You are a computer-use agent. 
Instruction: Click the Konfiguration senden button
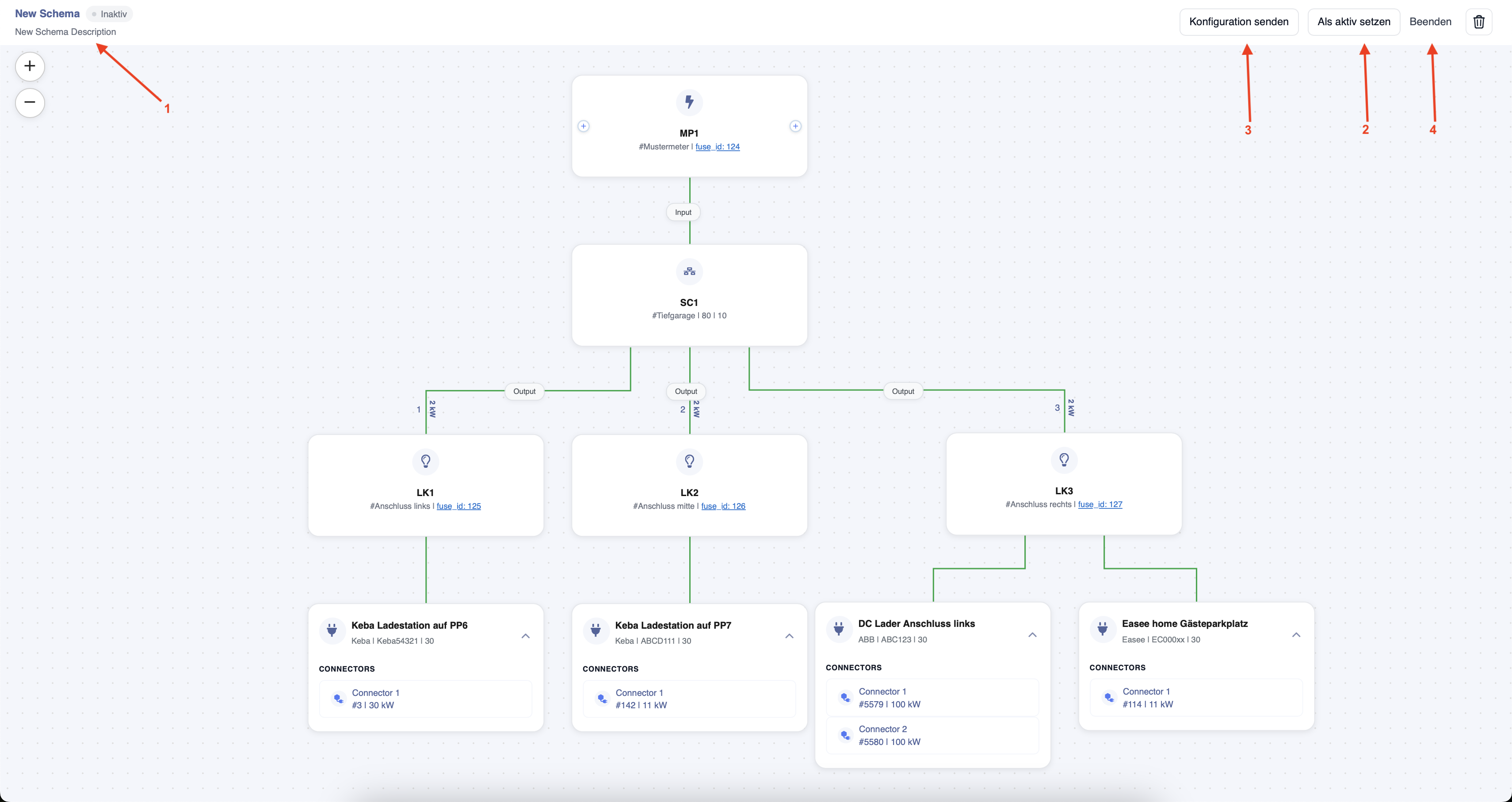coord(1238,22)
